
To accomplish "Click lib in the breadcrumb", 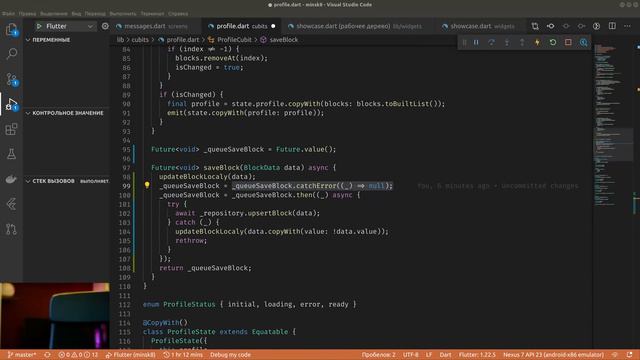I will coord(120,40).
